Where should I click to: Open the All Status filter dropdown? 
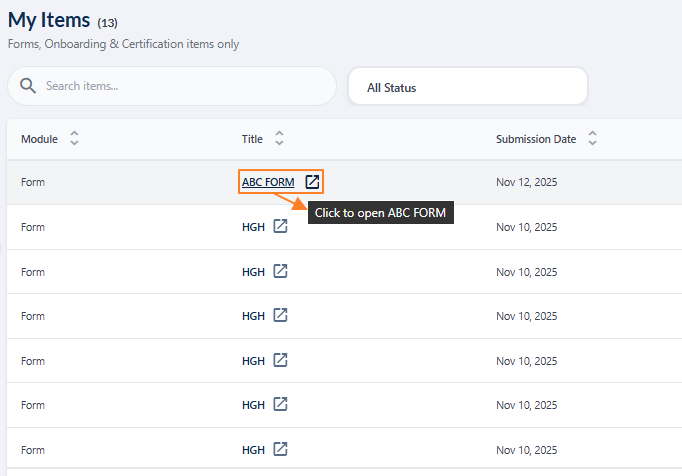tap(467, 87)
